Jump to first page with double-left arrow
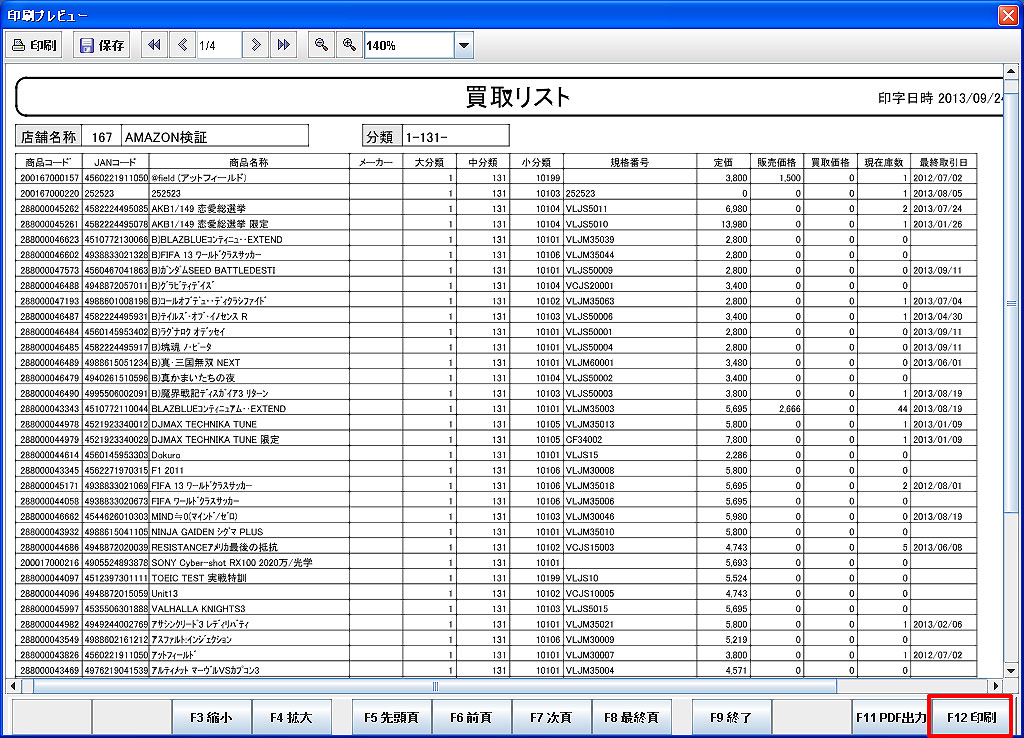Image resolution: width=1024 pixels, height=738 pixels. click(x=155, y=45)
